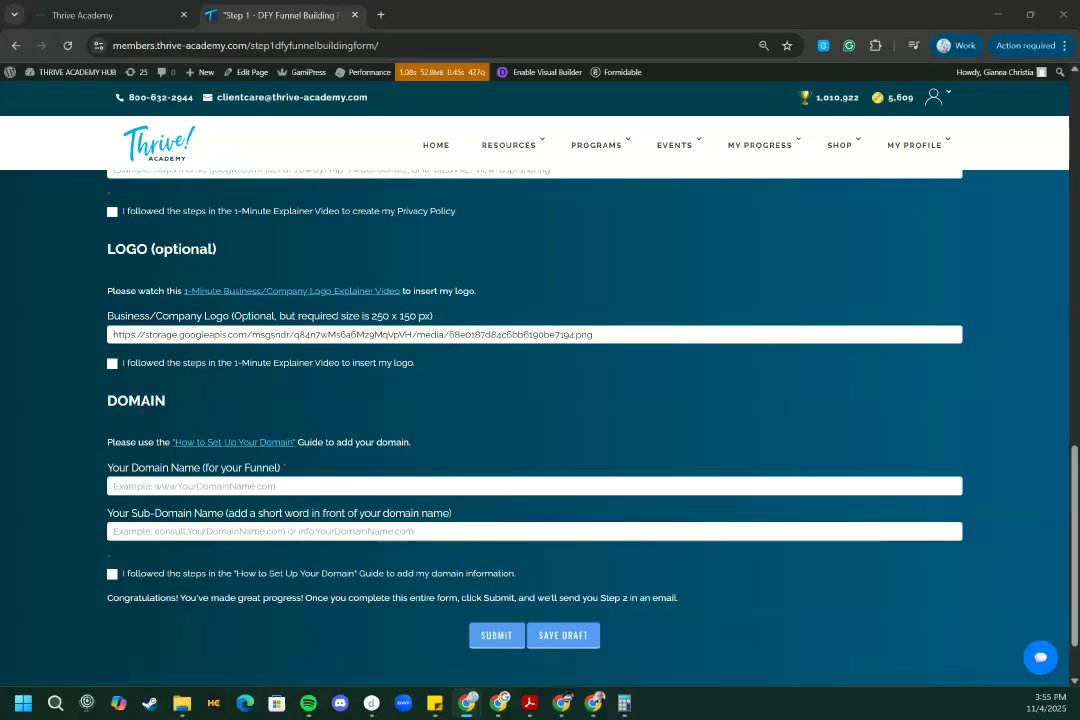Click the Your Sub-Domain Name input field

[x=534, y=531]
